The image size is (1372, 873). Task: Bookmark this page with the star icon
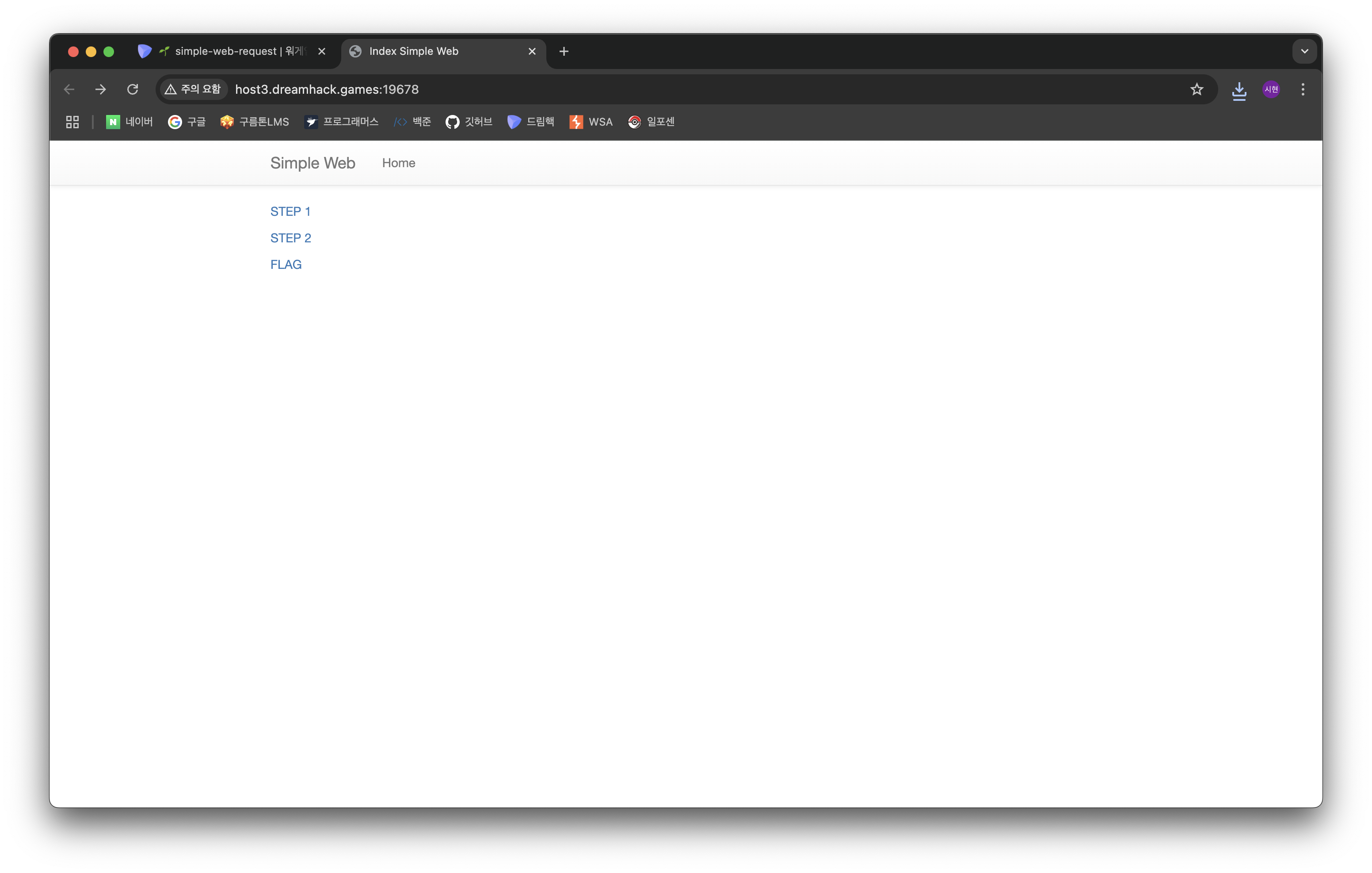(x=1197, y=89)
